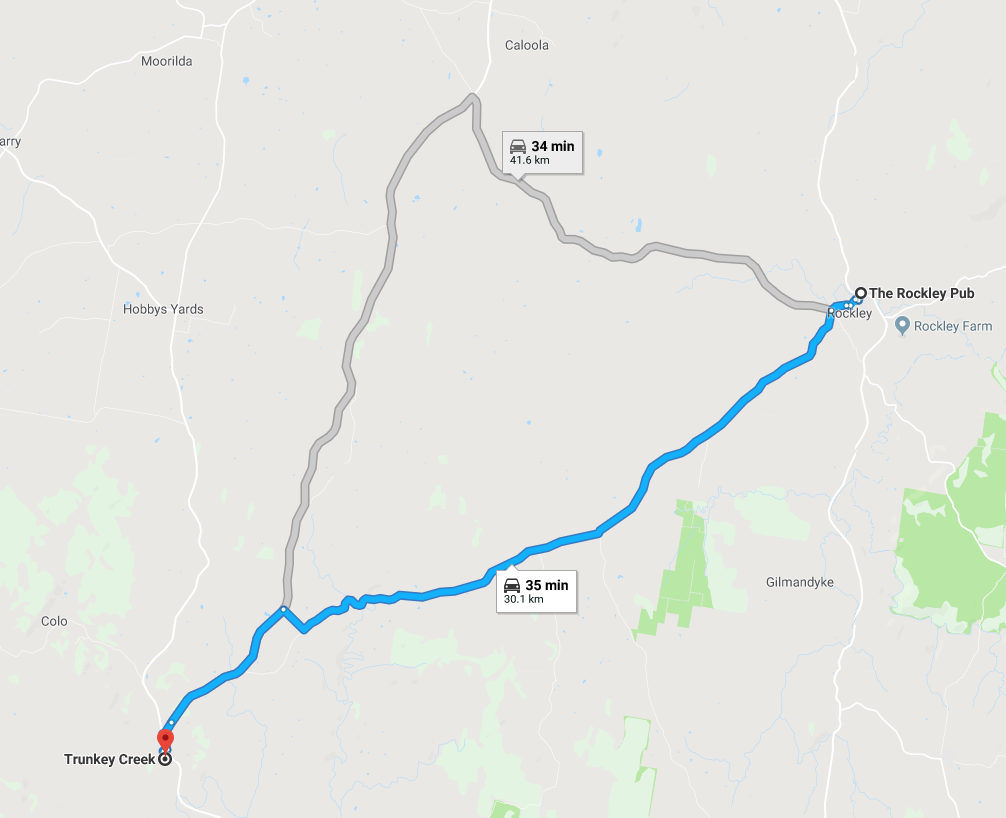Click the car icon in 34 min label
1006x818 pixels.
tap(518, 146)
